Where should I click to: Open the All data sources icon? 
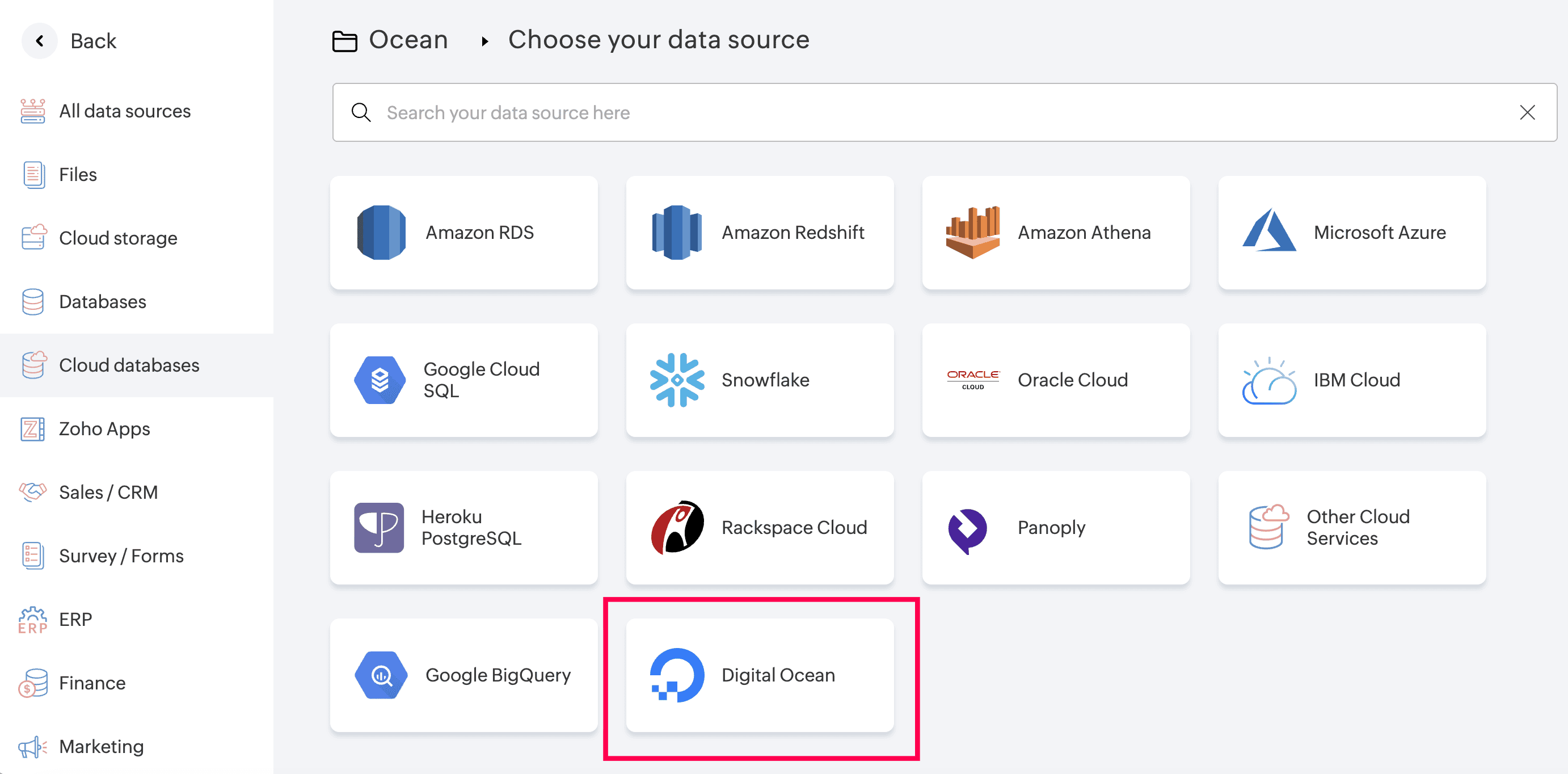[33, 111]
